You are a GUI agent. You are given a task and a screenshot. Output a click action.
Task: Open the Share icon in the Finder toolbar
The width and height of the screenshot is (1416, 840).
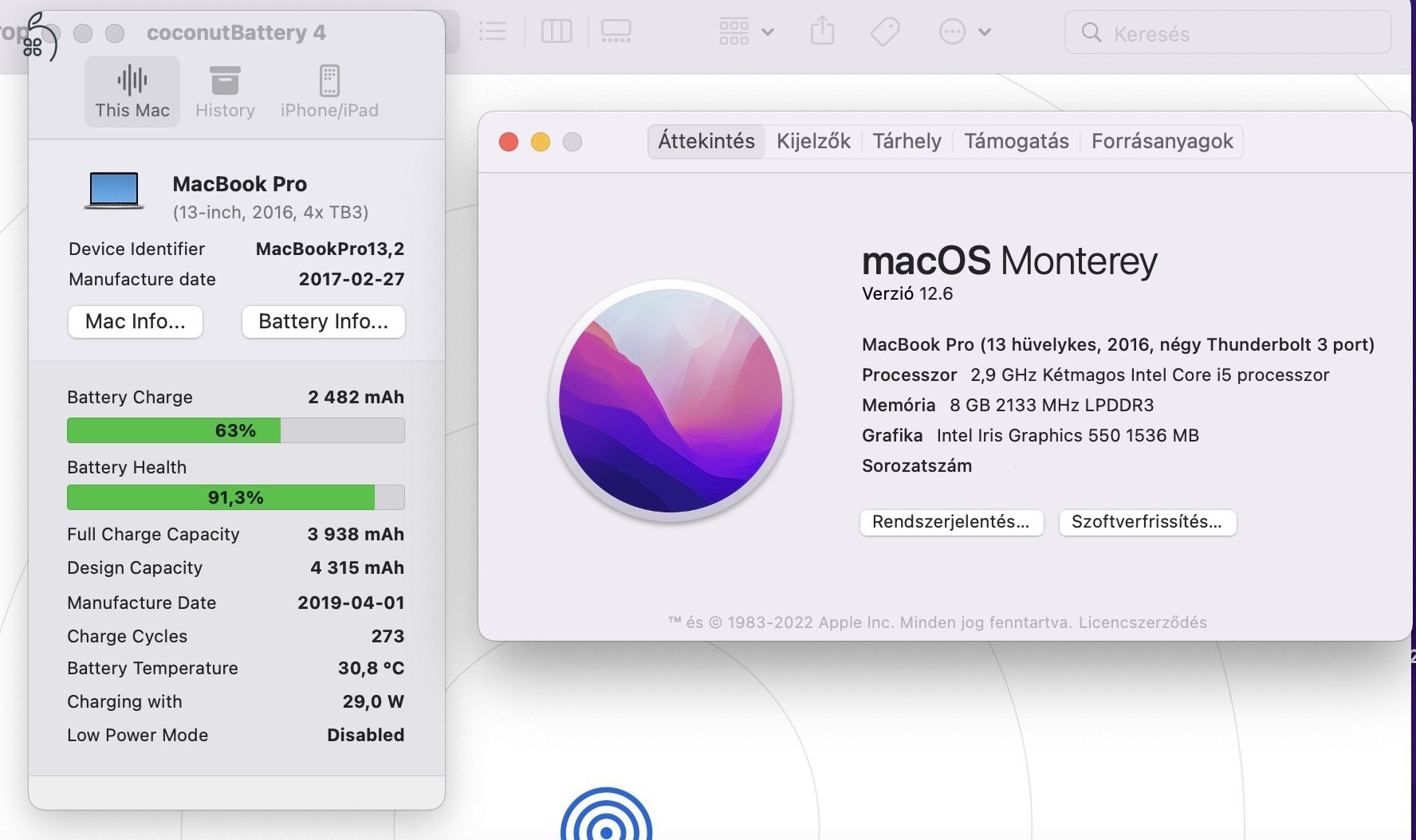[x=823, y=31]
